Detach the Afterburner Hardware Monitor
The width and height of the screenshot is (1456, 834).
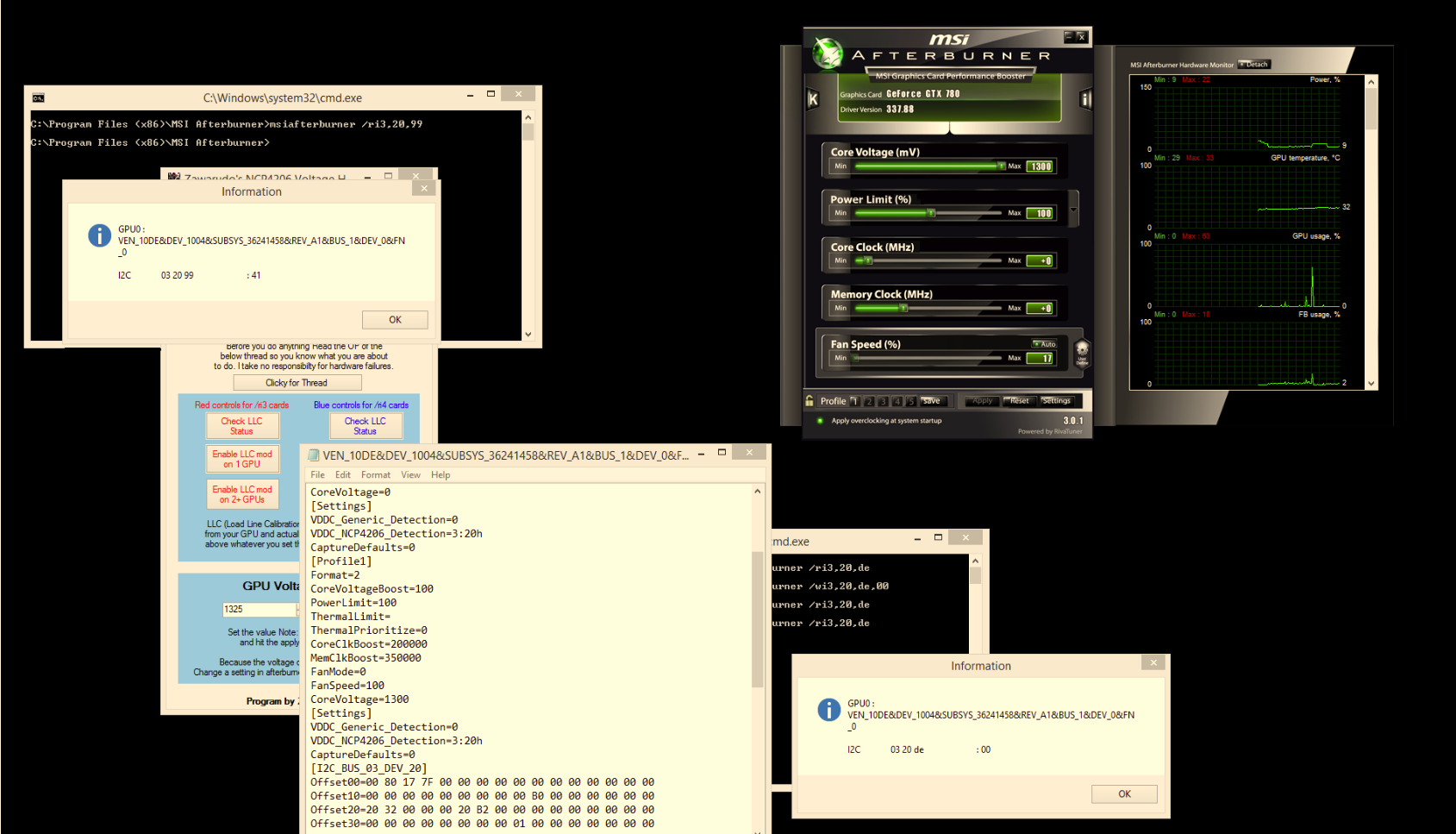(1254, 64)
